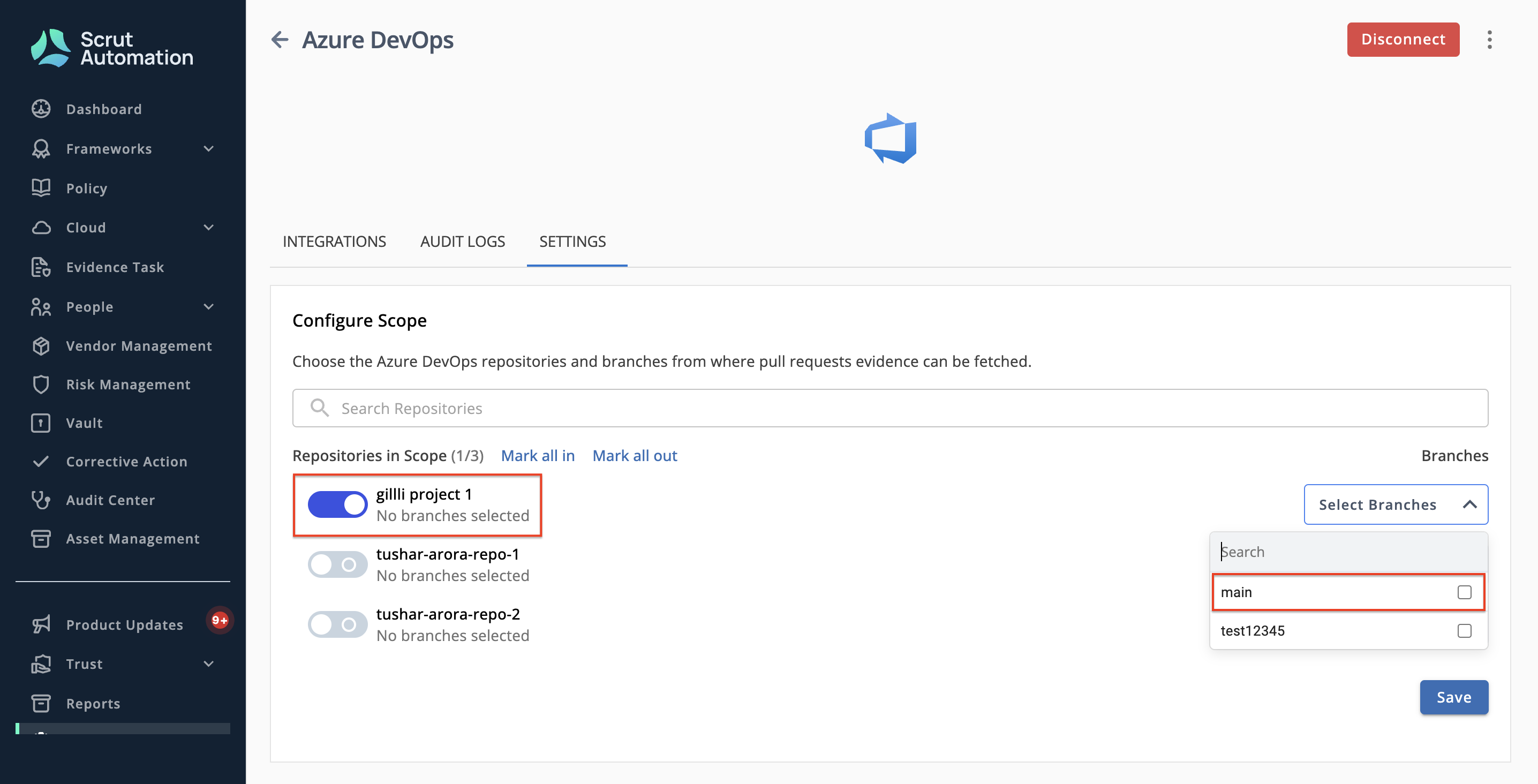1538x784 pixels.
Task: Click the Disconnect button
Action: click(x=1403, y=40)
